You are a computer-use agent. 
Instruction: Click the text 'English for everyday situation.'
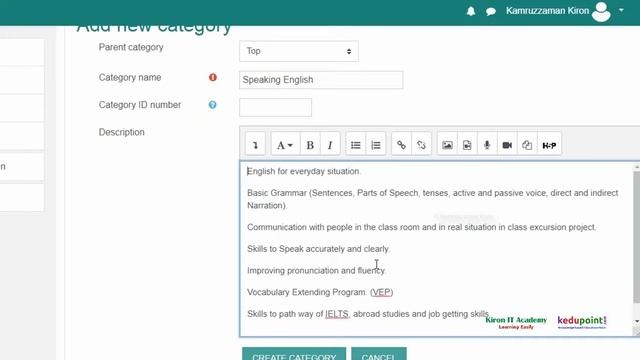tap(304, 171)
